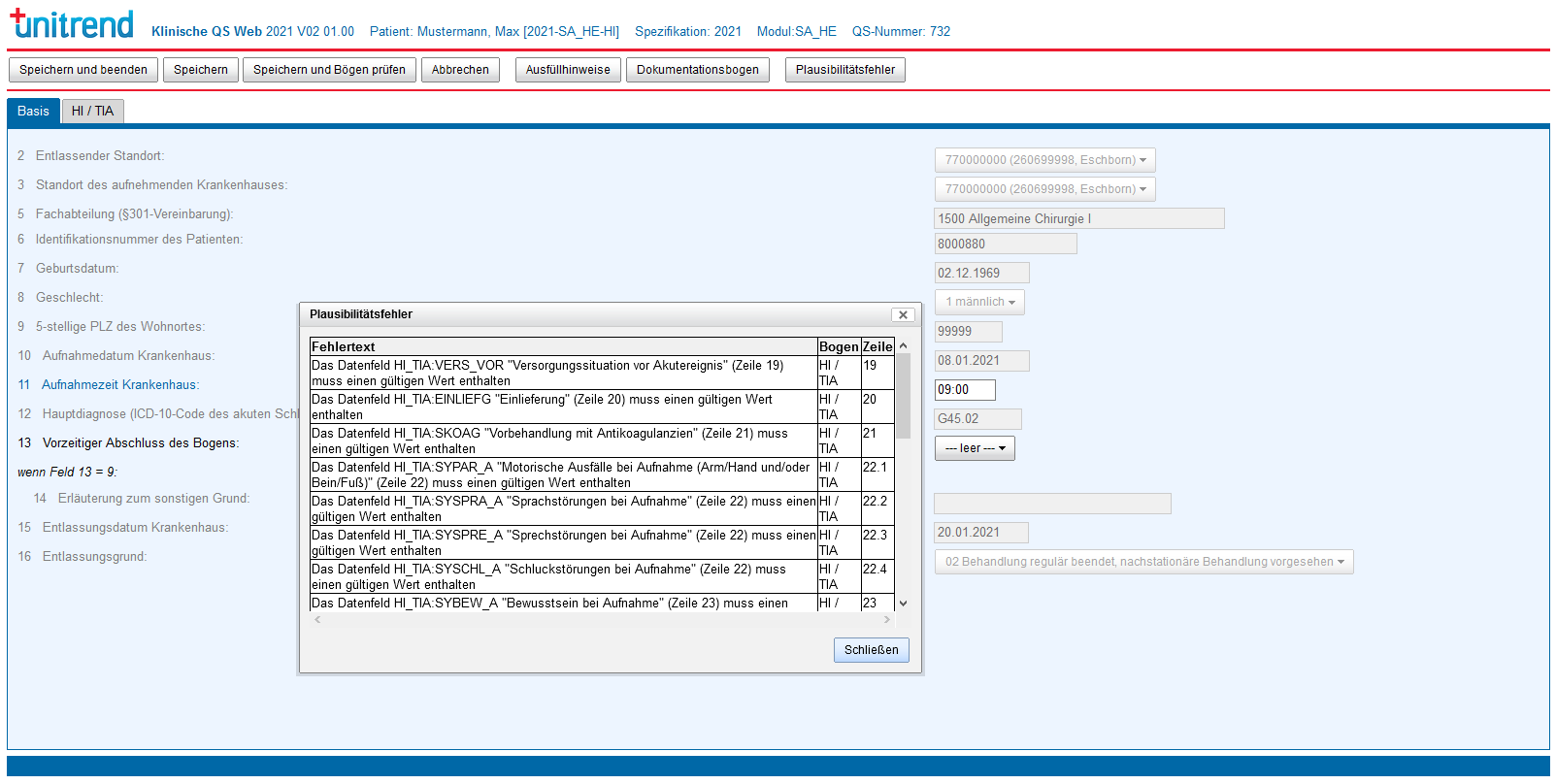The image size is (1556, 784).
Task: Show Plausibilitätsfehler via toolbar button
Action: point(845,70)
